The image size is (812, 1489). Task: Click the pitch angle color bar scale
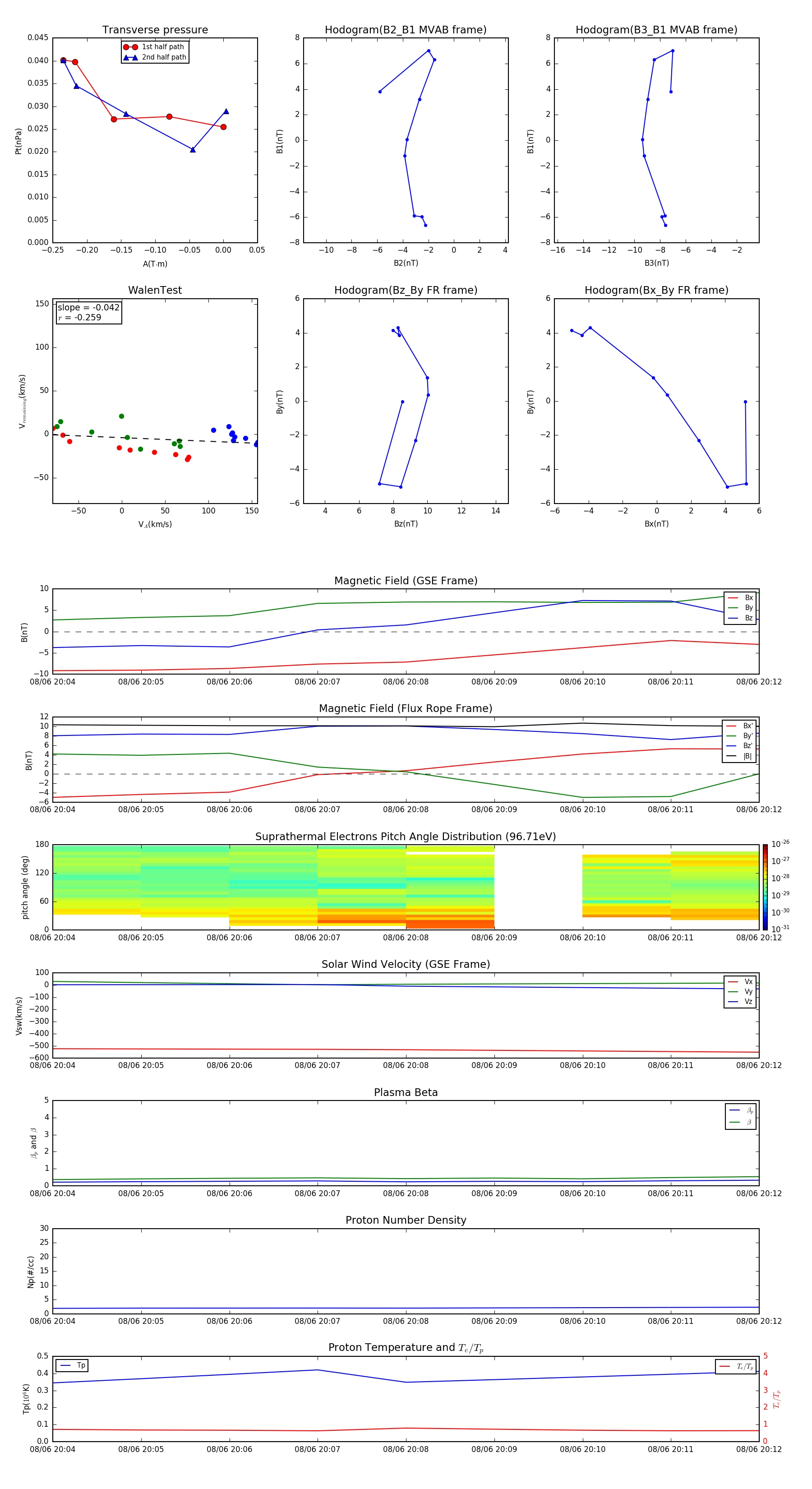[765, 887]
